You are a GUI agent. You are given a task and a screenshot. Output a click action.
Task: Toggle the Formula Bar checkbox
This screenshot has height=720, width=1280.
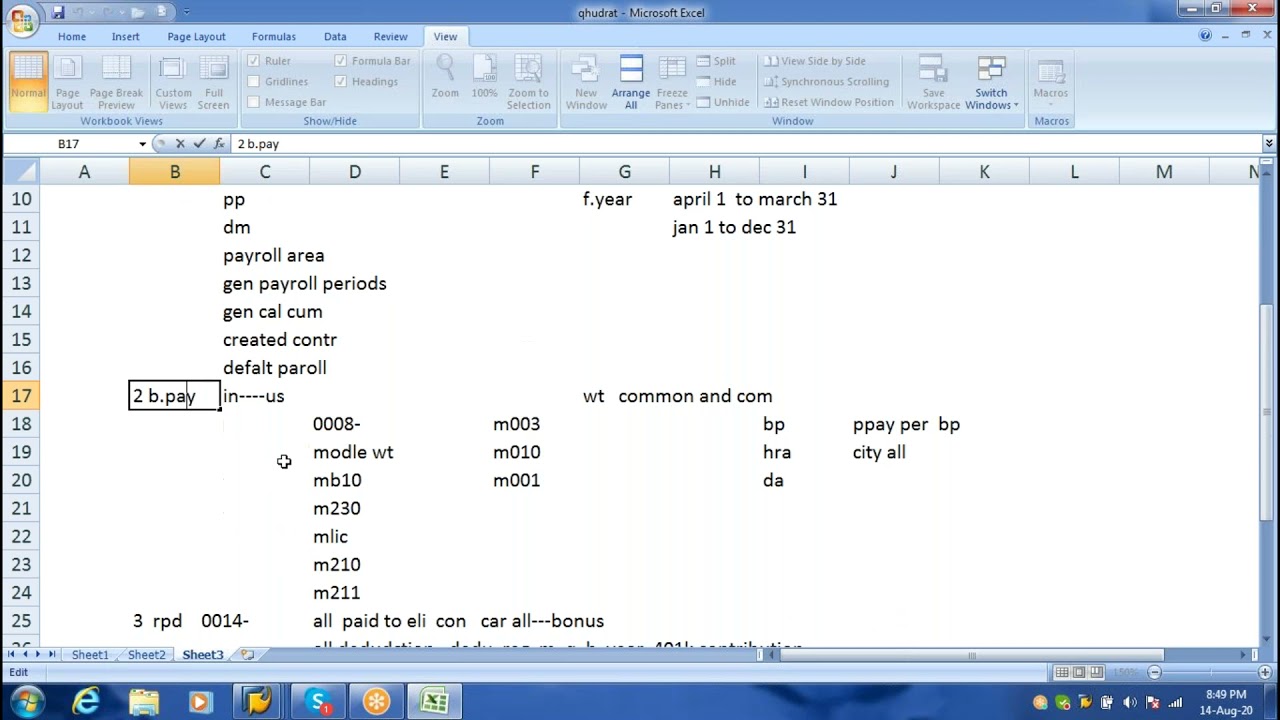point(341,61)
